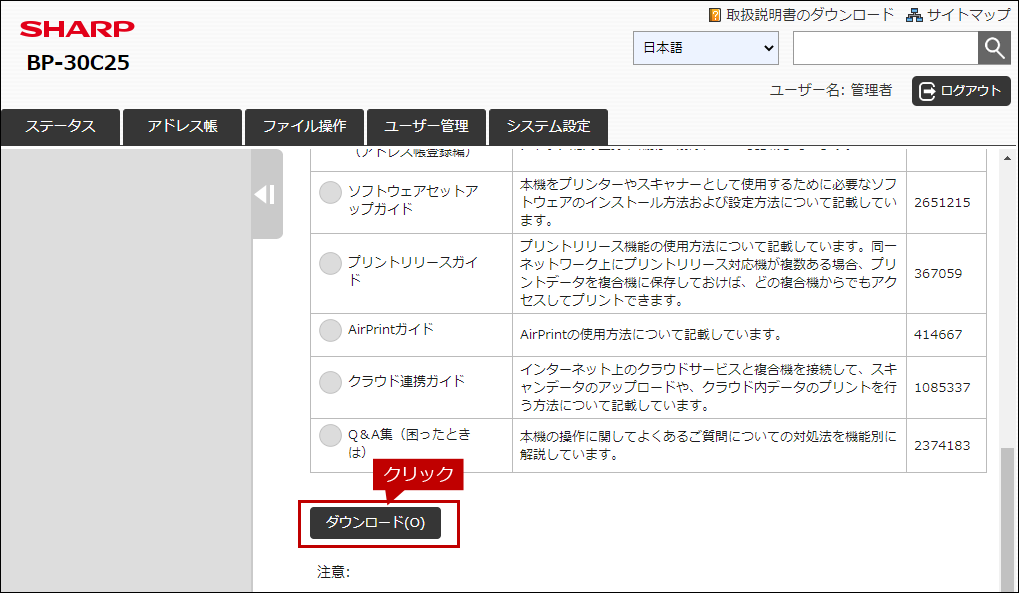The width and height of the screenshot is (1019, 593).
Task: Open the 取扱説明書のダウンロード link
Action: pyautogui.click(x=810, y=15)
